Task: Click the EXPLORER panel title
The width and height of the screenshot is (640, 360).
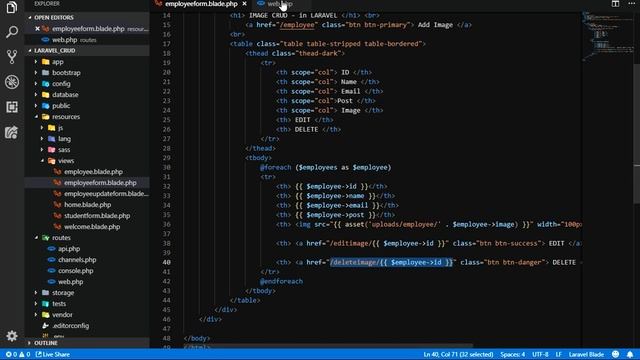Action: tap(47, 4)
